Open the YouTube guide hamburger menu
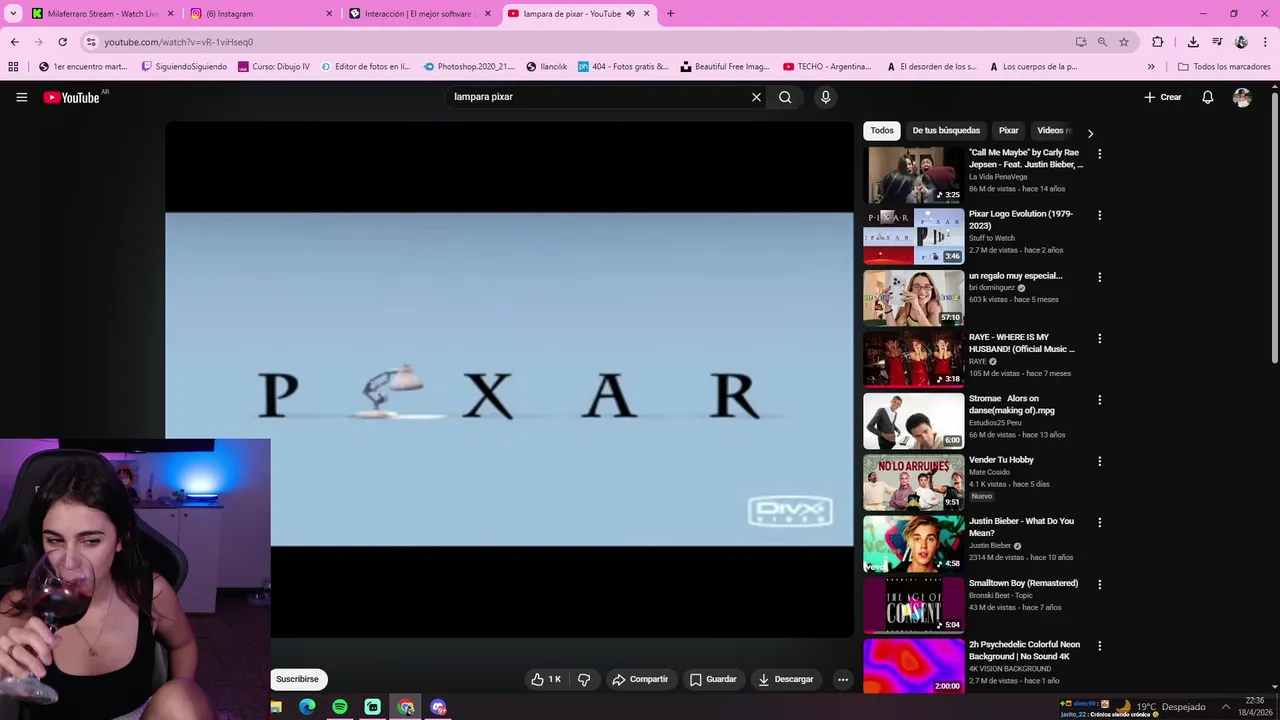 [21, 97]
